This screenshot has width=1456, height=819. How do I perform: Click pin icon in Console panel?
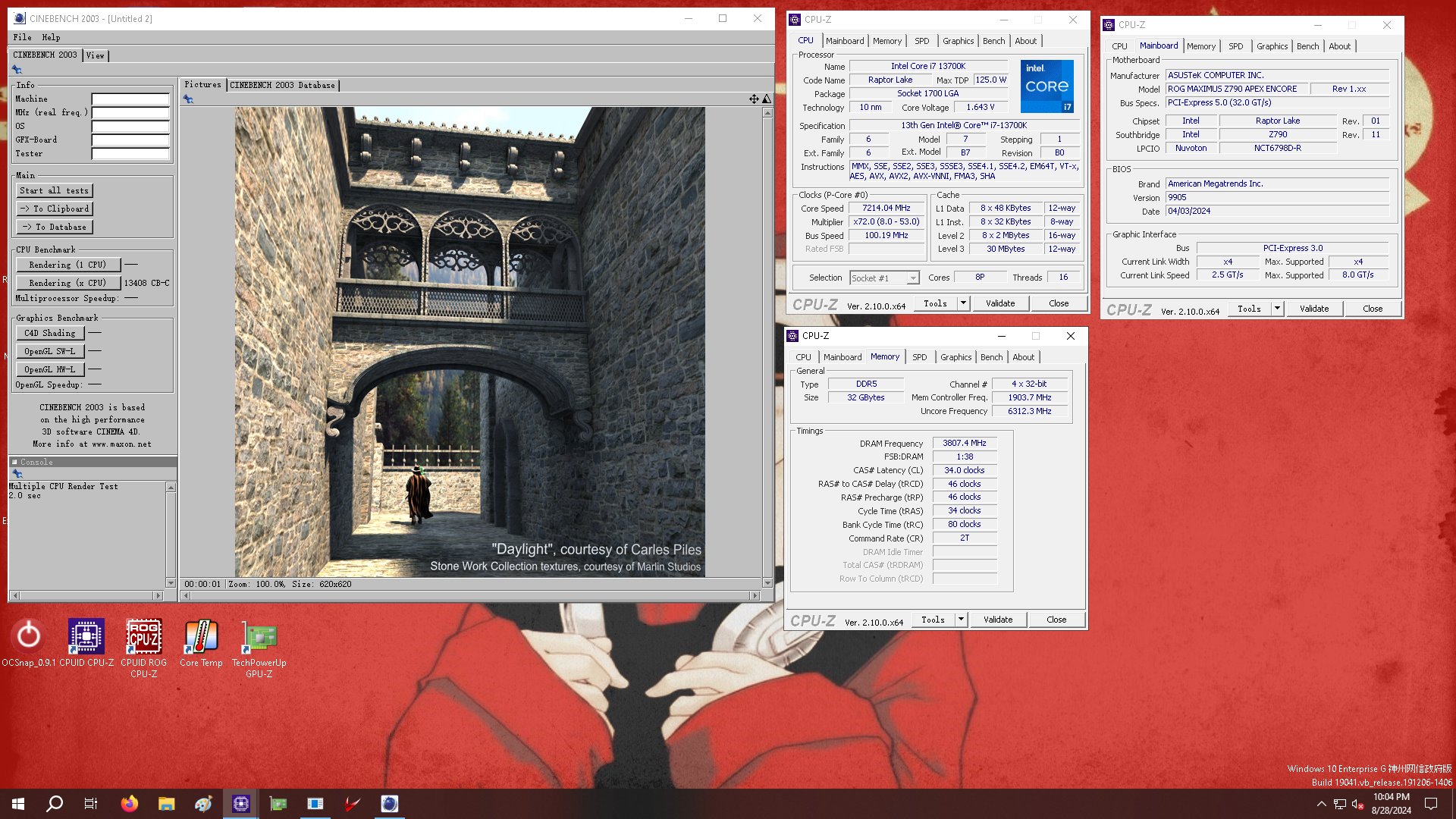pyautogui.click(x=17, y=474)
